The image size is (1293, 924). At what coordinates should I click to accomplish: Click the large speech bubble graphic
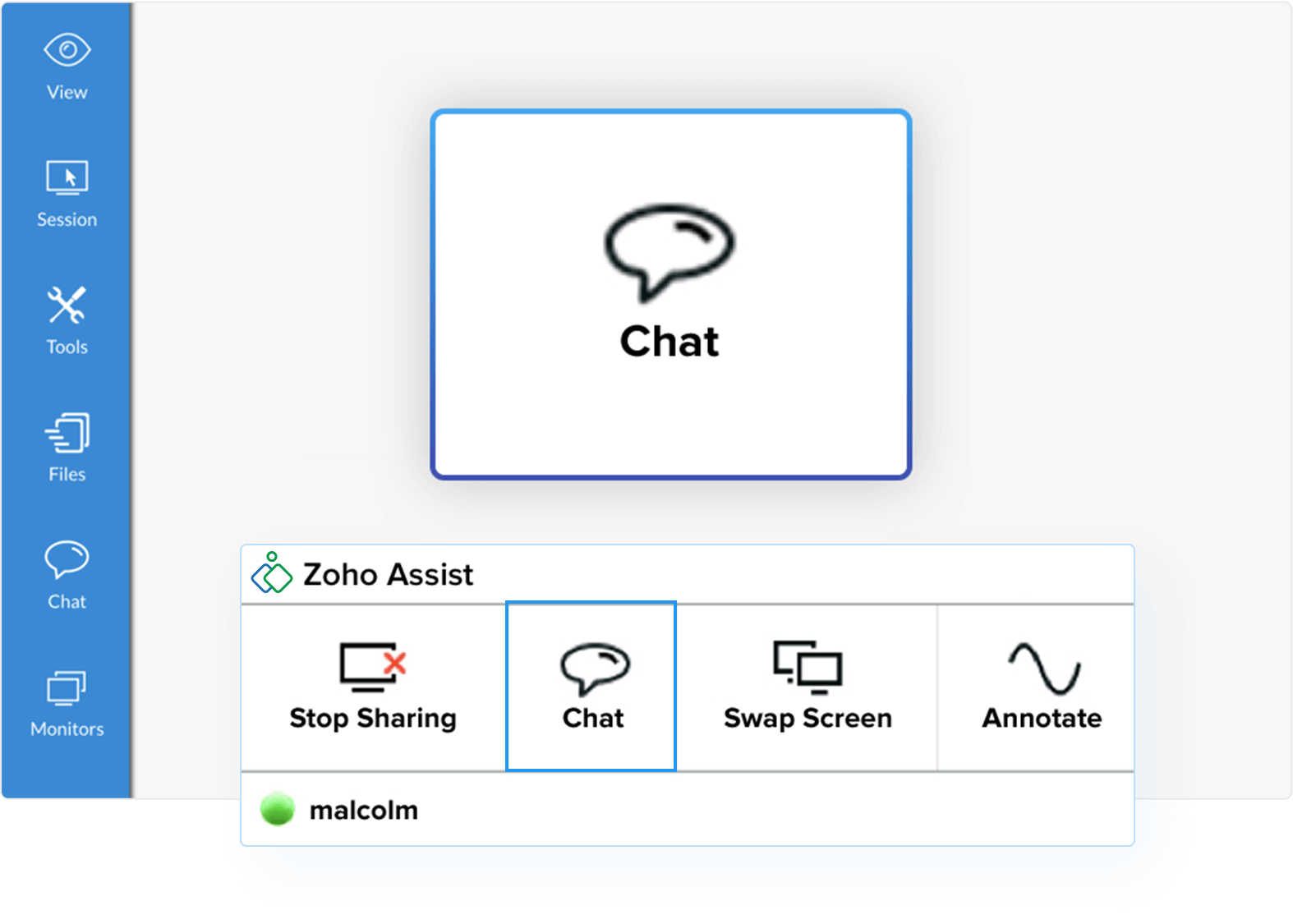670,251
